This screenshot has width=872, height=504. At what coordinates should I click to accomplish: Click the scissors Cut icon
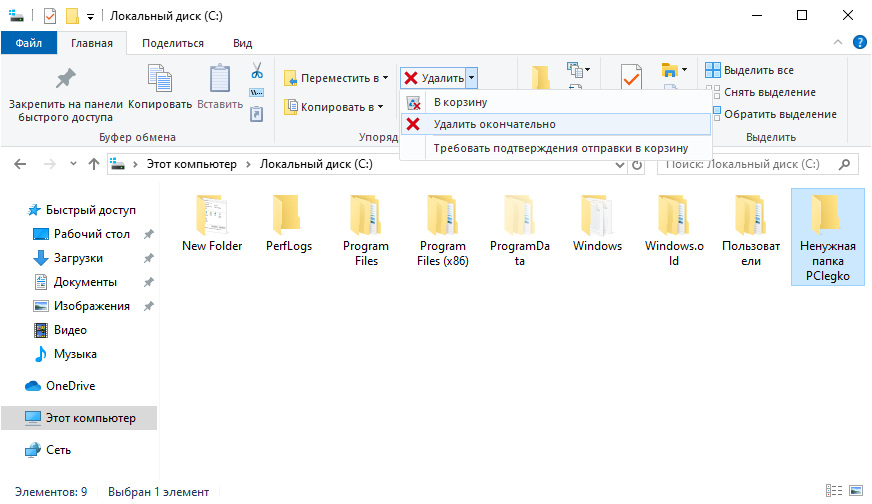pos(256,71)
